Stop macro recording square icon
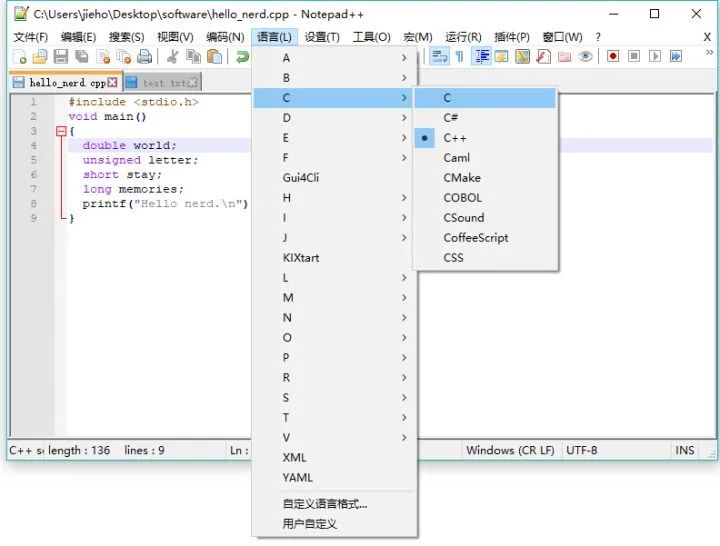Viewport: 720px width, 546px height. [x=634, y=56]
